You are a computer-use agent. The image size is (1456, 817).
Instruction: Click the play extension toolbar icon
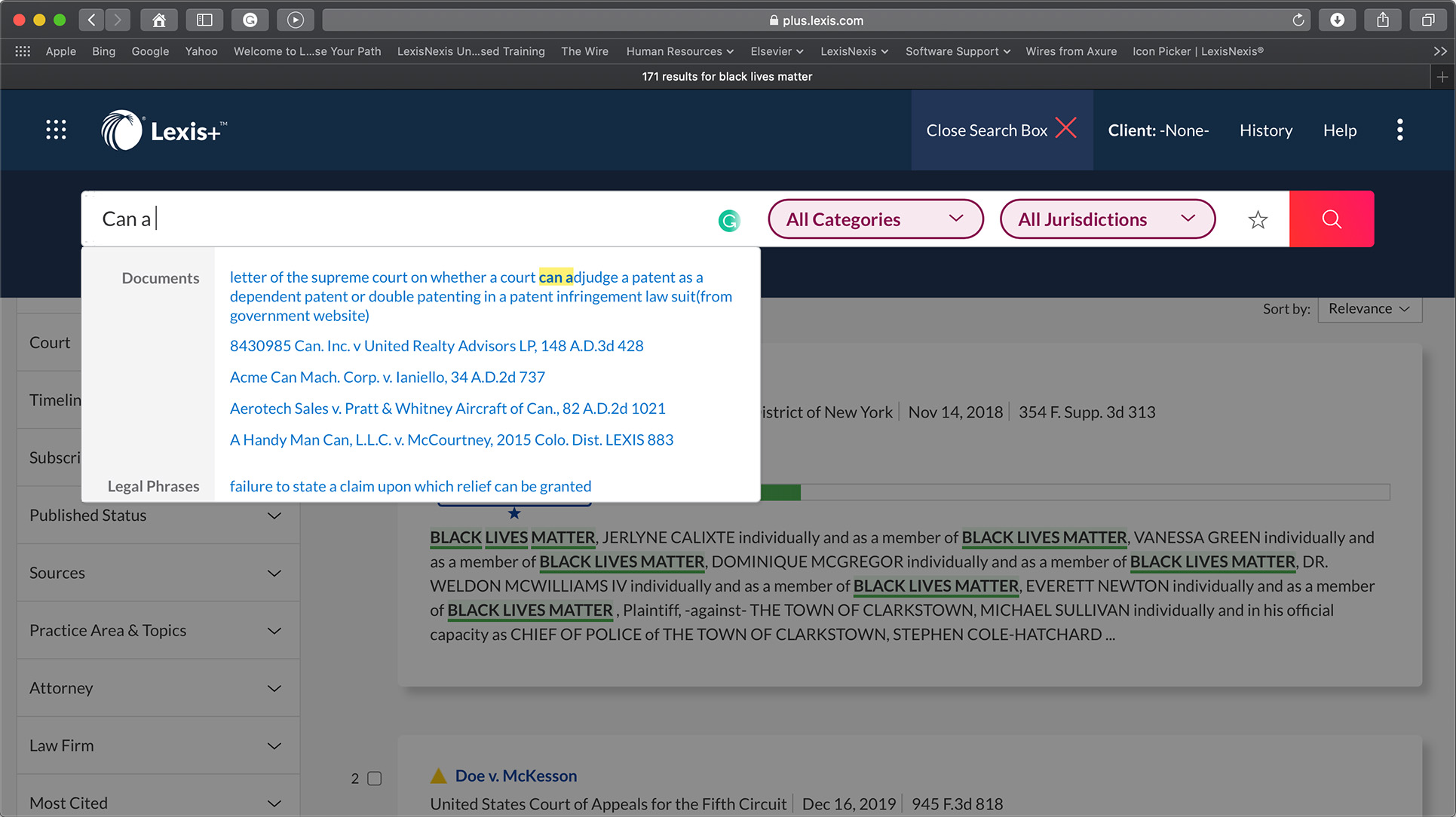coord(295,20)
